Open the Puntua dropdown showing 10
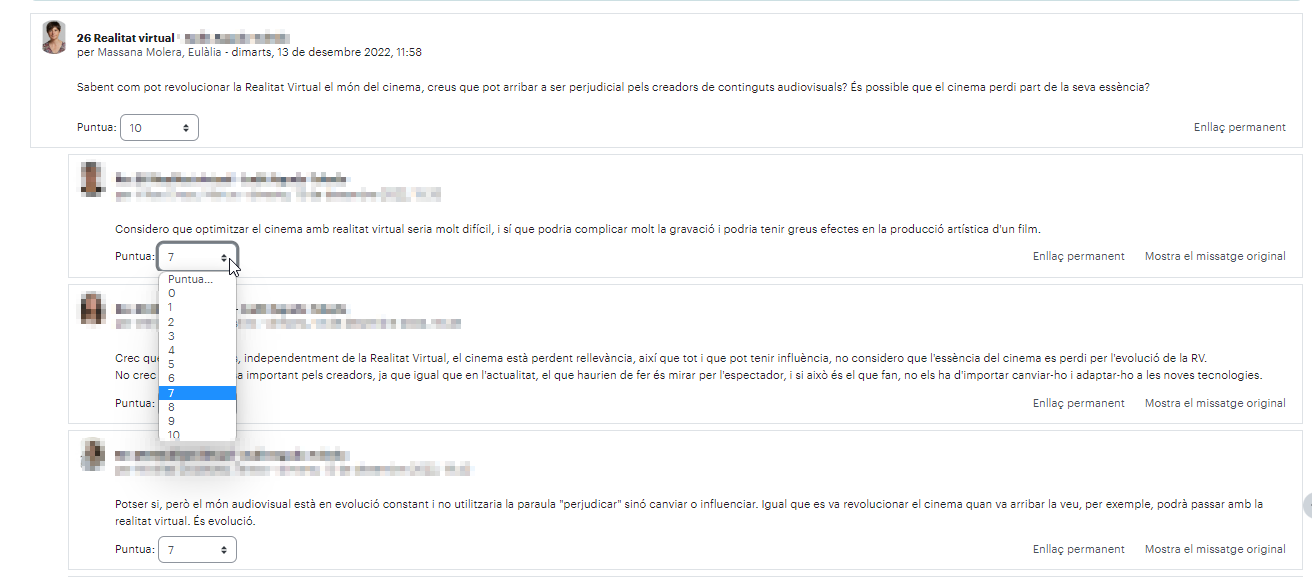This screenshot has height=577, width=1312. 159,128
